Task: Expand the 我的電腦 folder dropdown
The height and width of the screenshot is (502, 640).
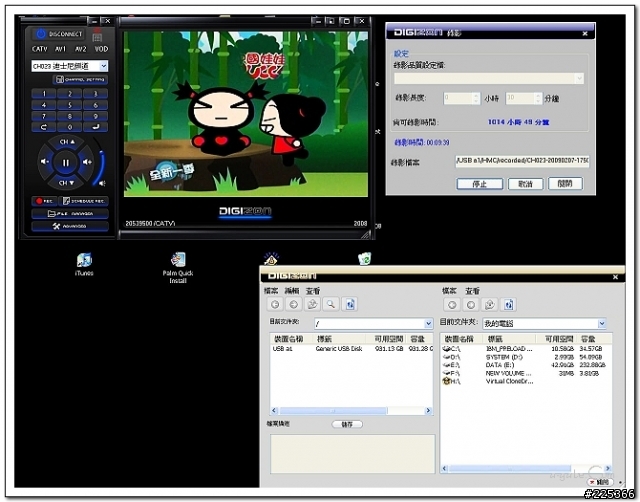Action: tap(602, 324)
